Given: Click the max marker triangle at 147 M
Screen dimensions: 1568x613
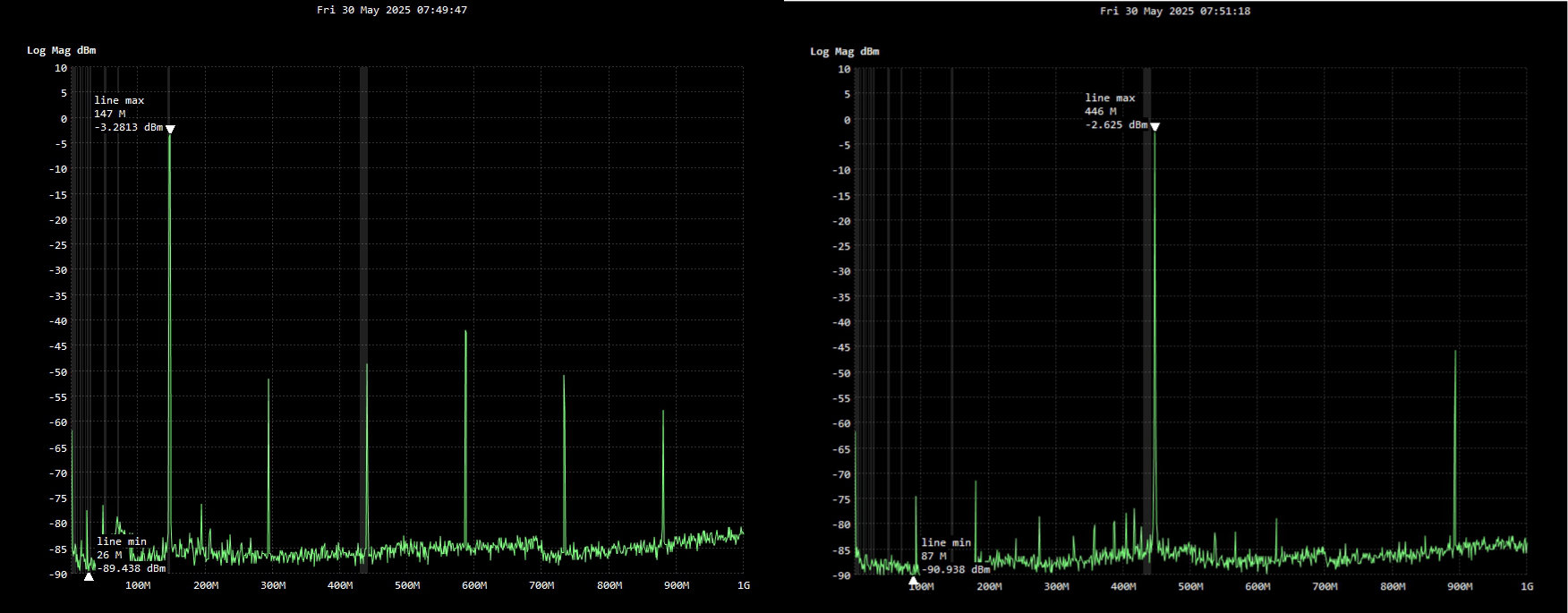Looking at the screenshot, I should pos(170,129).
